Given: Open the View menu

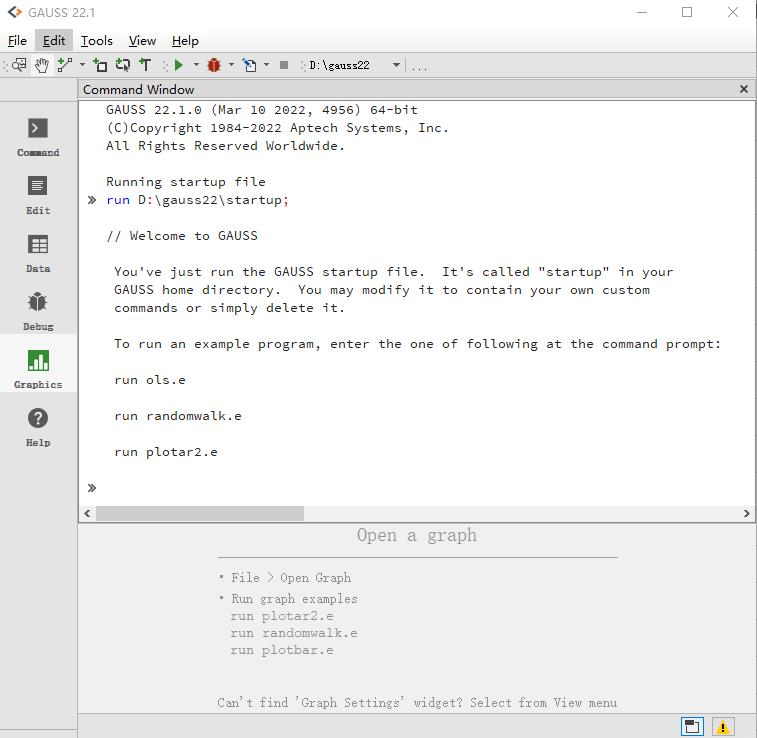Looking at the screenshot, I should point(142,41).
